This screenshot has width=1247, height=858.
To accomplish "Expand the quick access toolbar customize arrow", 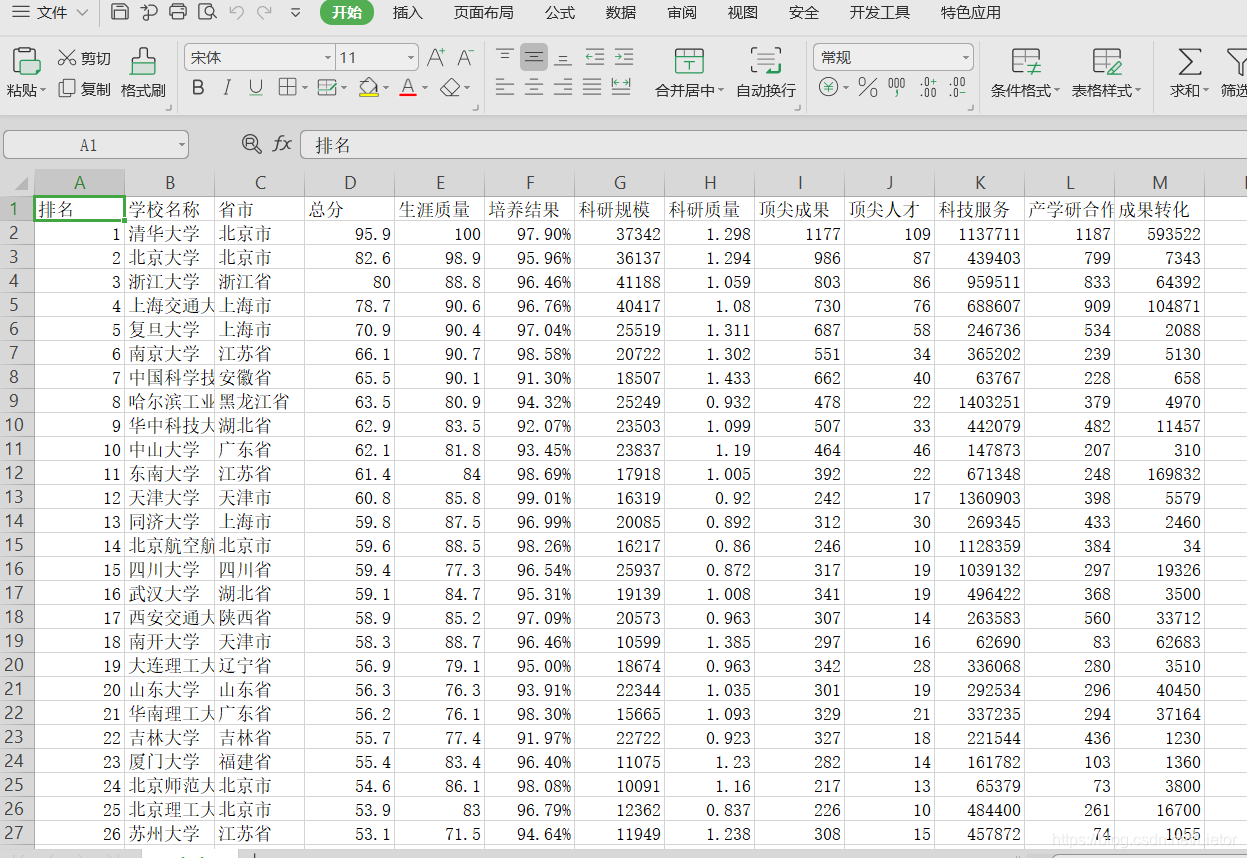I will coord(295,13).
